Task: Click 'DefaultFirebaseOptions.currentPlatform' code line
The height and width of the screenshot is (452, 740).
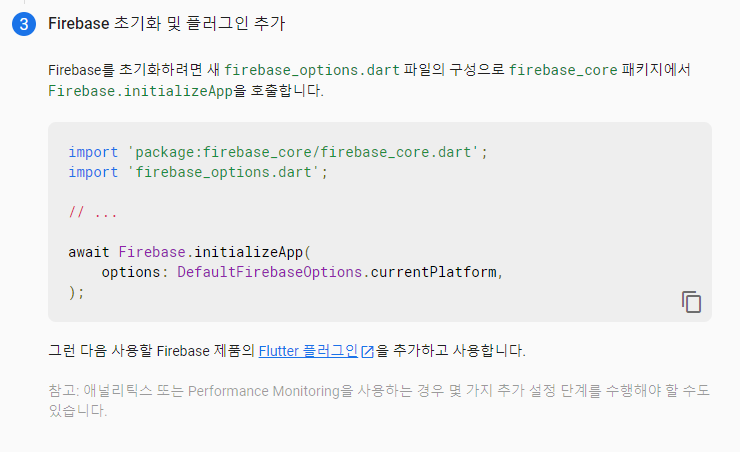Action: (x=302, y=272)
